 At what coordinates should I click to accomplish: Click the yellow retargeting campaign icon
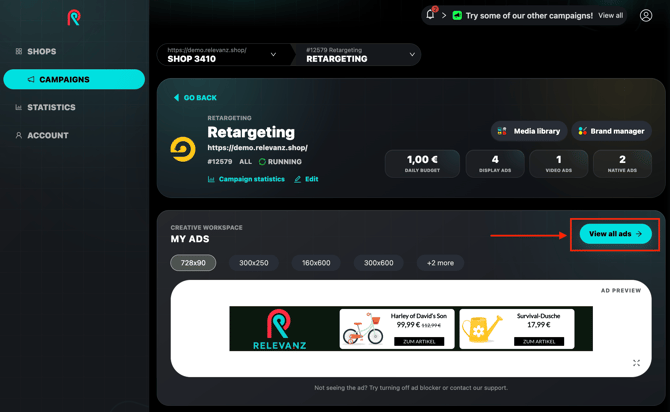[x=183, y=149]
